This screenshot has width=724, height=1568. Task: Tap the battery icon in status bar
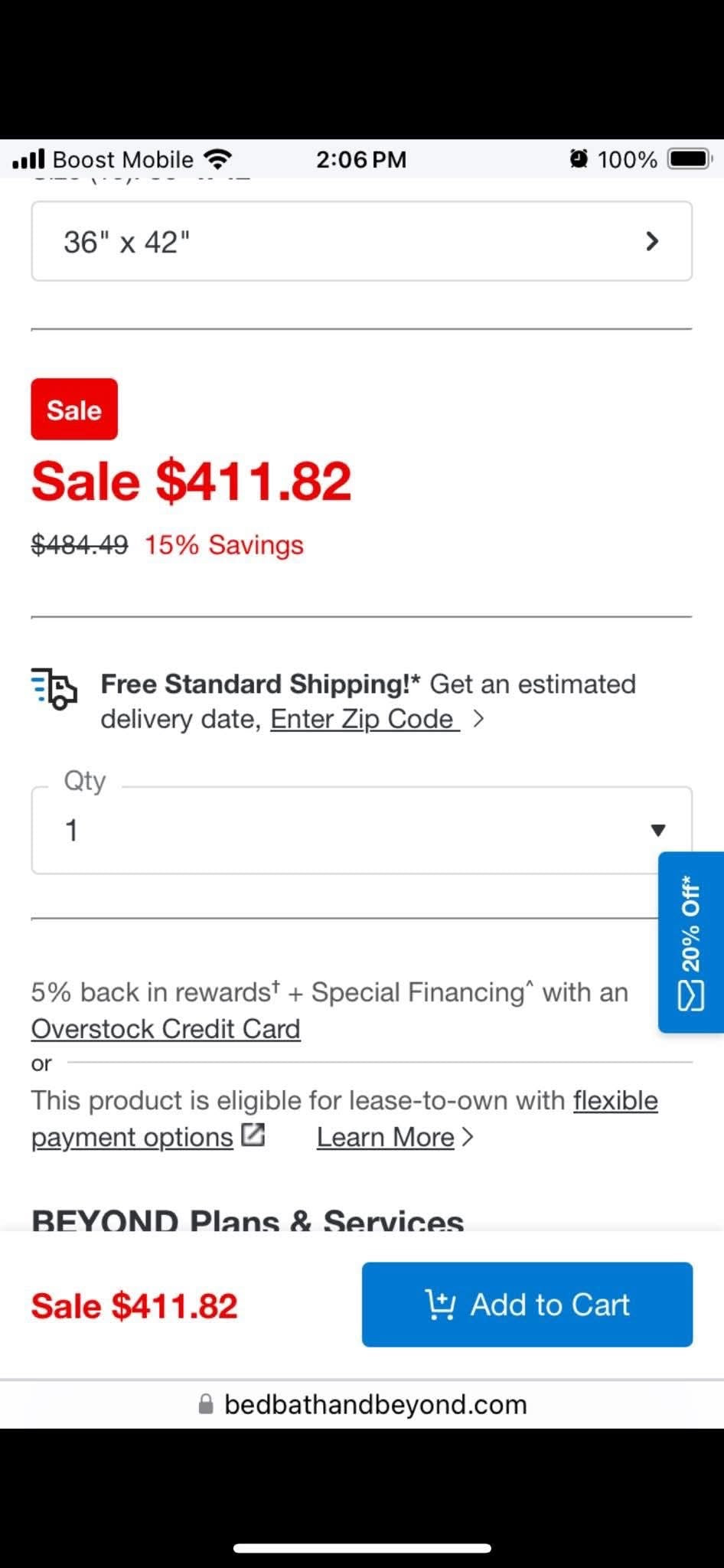click(x=690, y=159)
